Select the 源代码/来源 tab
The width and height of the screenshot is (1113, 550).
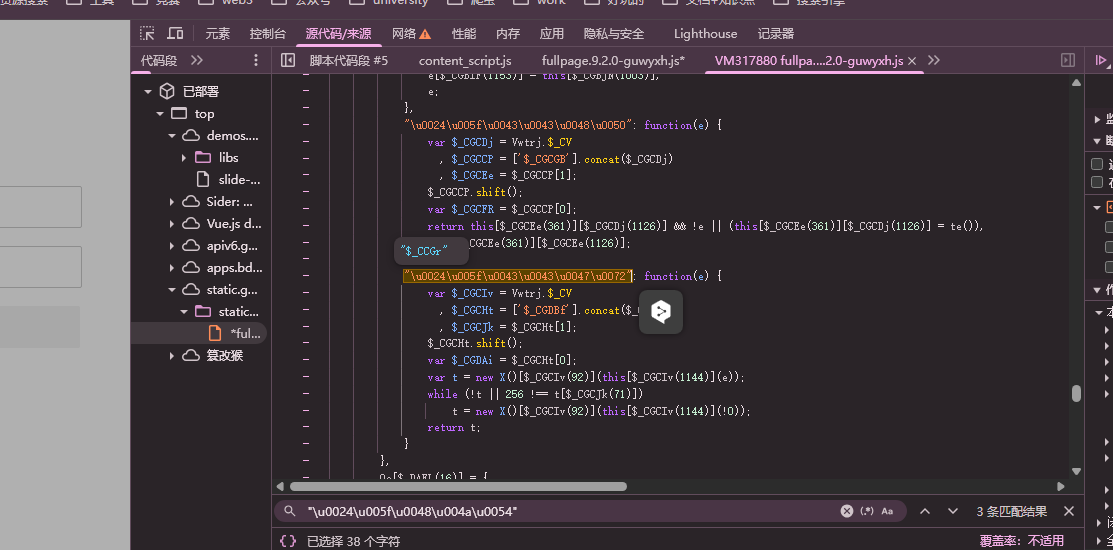pyautogui.click(x=339, y=33)
